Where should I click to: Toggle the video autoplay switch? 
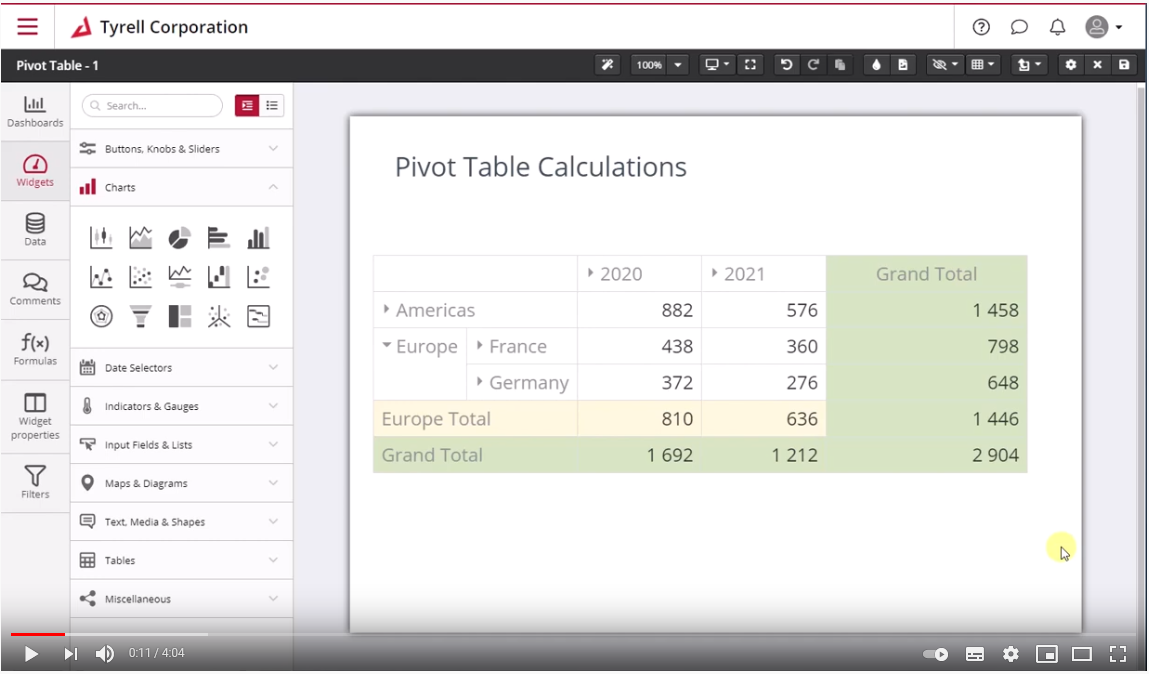click(936, 653)
